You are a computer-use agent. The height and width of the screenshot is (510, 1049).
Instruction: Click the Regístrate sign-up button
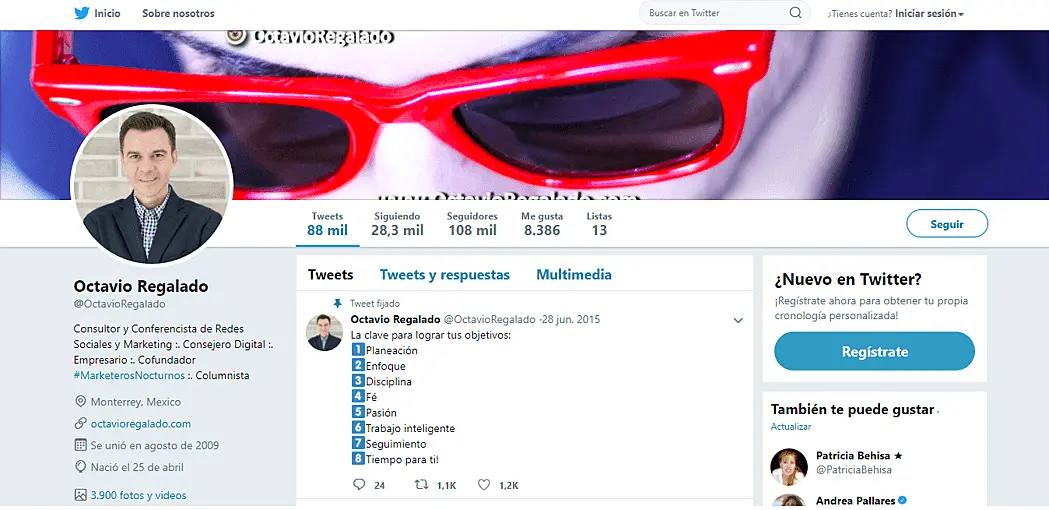(874, 351)
